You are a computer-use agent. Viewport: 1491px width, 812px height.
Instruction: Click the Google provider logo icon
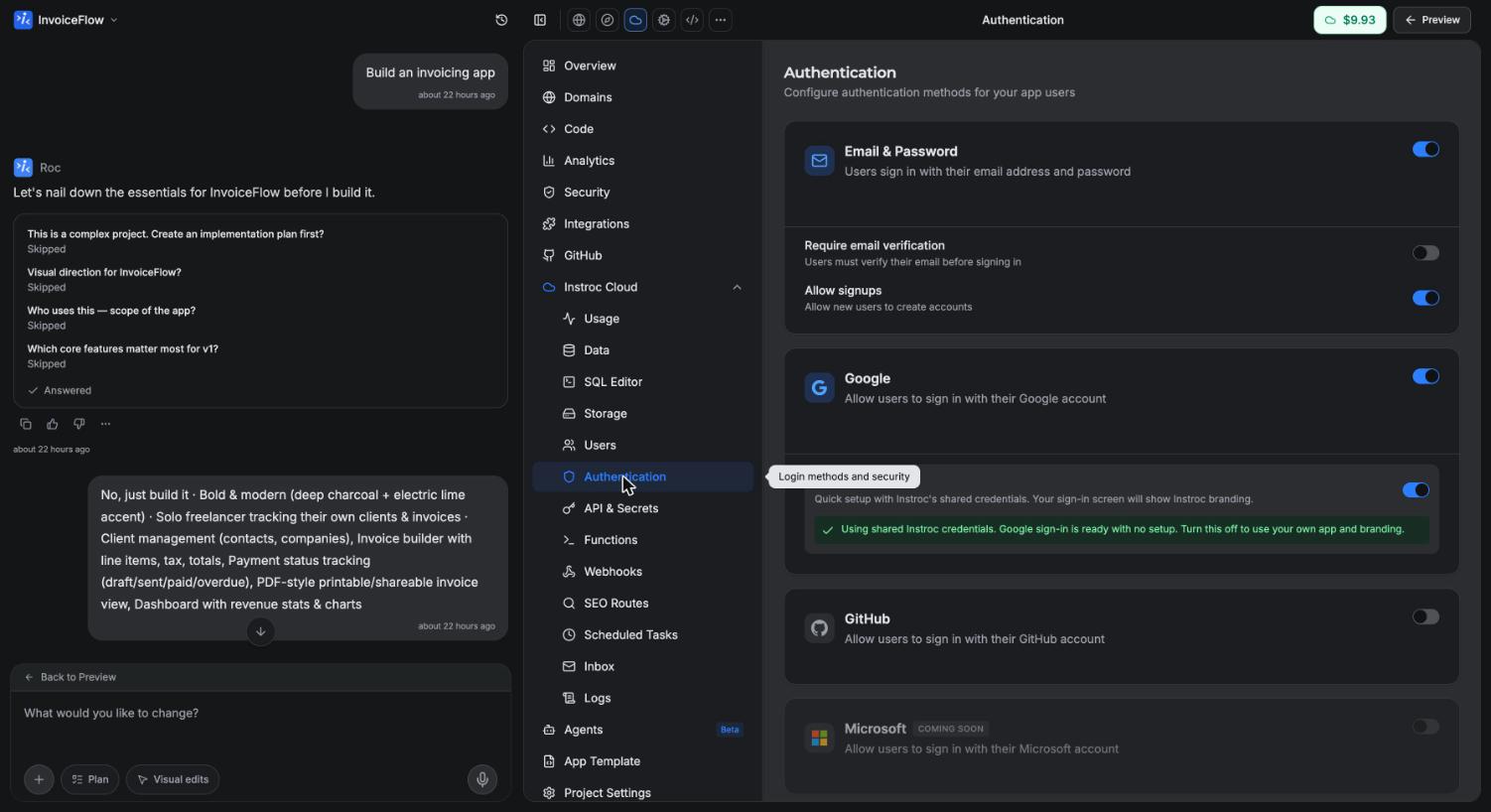pyautogui.click(x=819, y=388)
